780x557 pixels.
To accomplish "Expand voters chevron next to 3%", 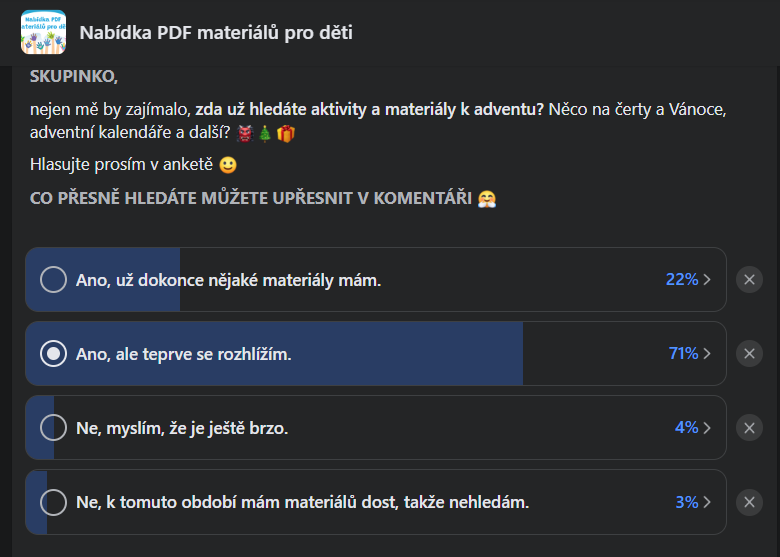I will point(708,502).
